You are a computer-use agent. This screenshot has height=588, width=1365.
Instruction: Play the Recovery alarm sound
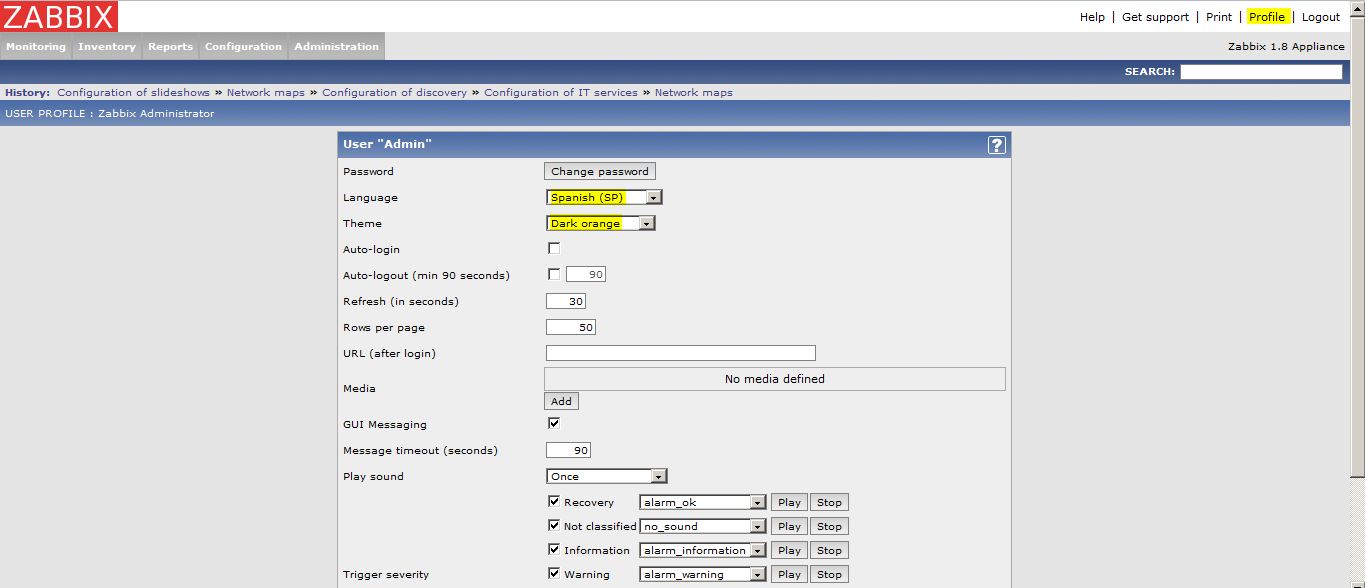[789, 503]
